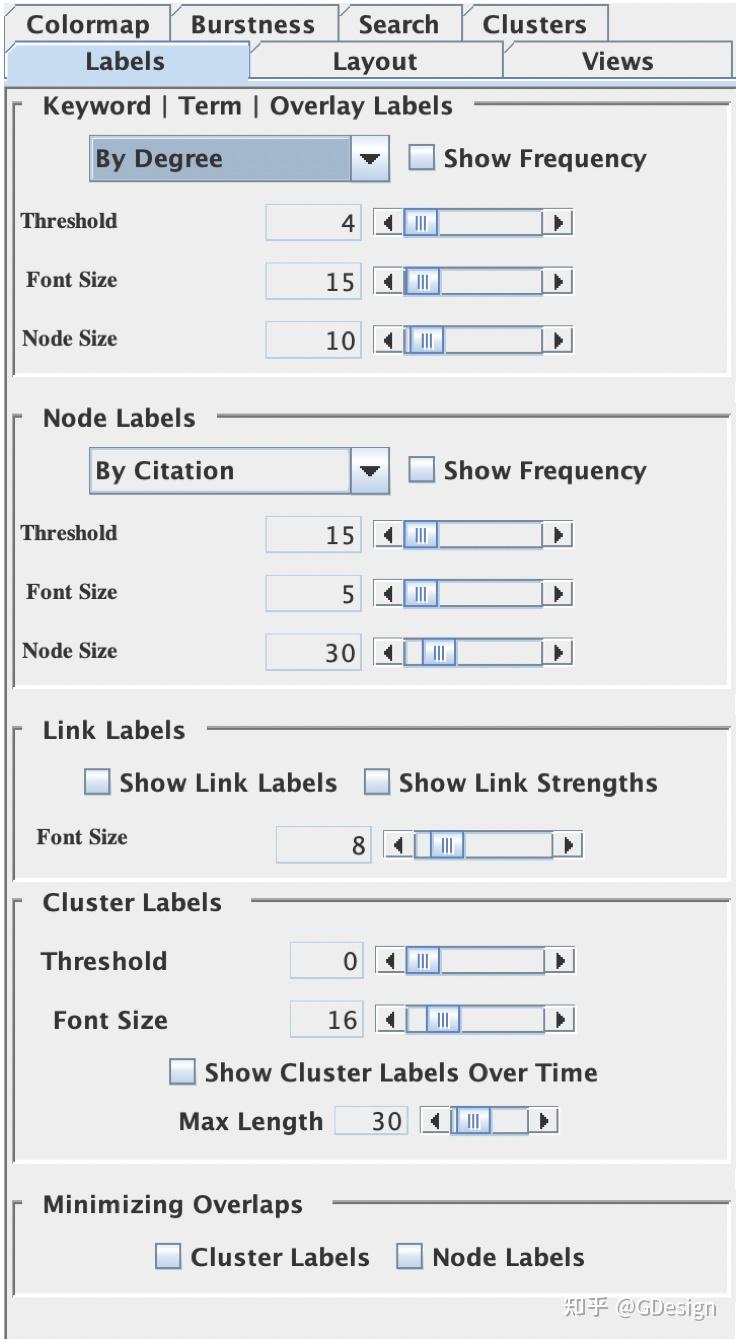Tick Show Cluster Labels Over Time
This screenshot has width=736, height=1340.
tap(182, 1072)
